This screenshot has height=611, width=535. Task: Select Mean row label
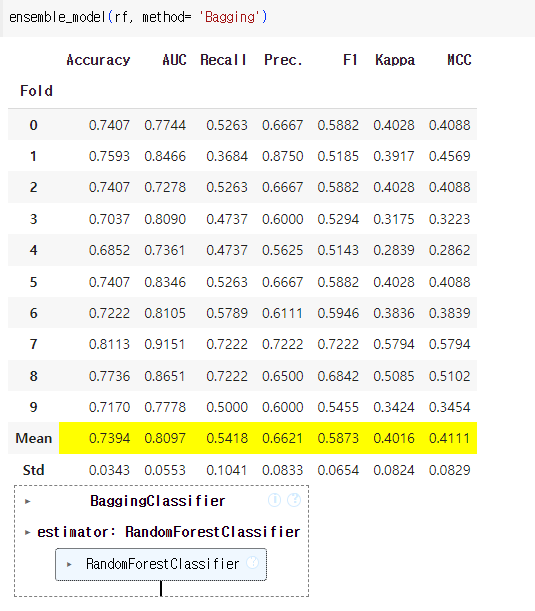34,438
